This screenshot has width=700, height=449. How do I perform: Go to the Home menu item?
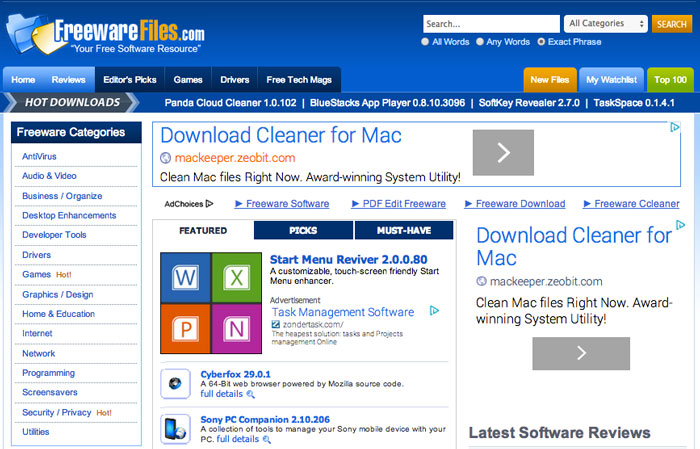(x=23, y=80)
